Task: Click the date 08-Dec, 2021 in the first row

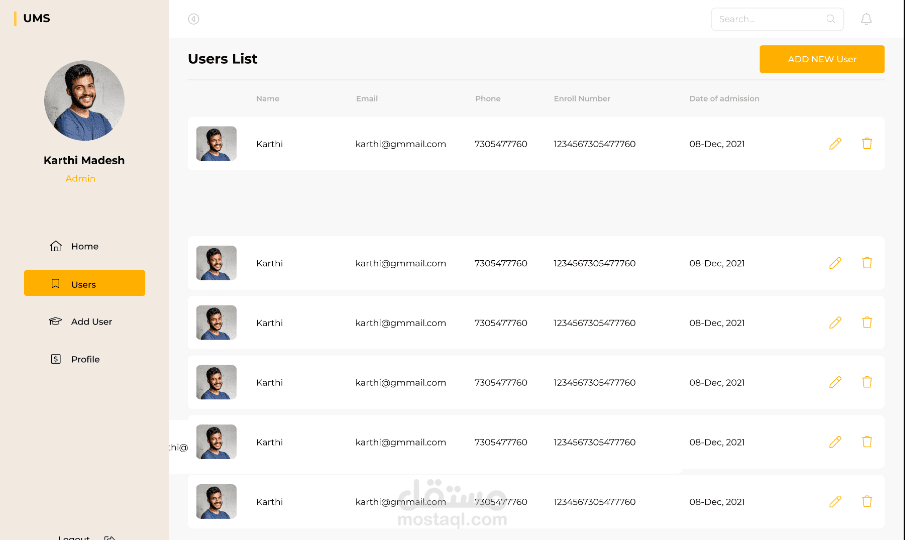Action: coord(717,144)
